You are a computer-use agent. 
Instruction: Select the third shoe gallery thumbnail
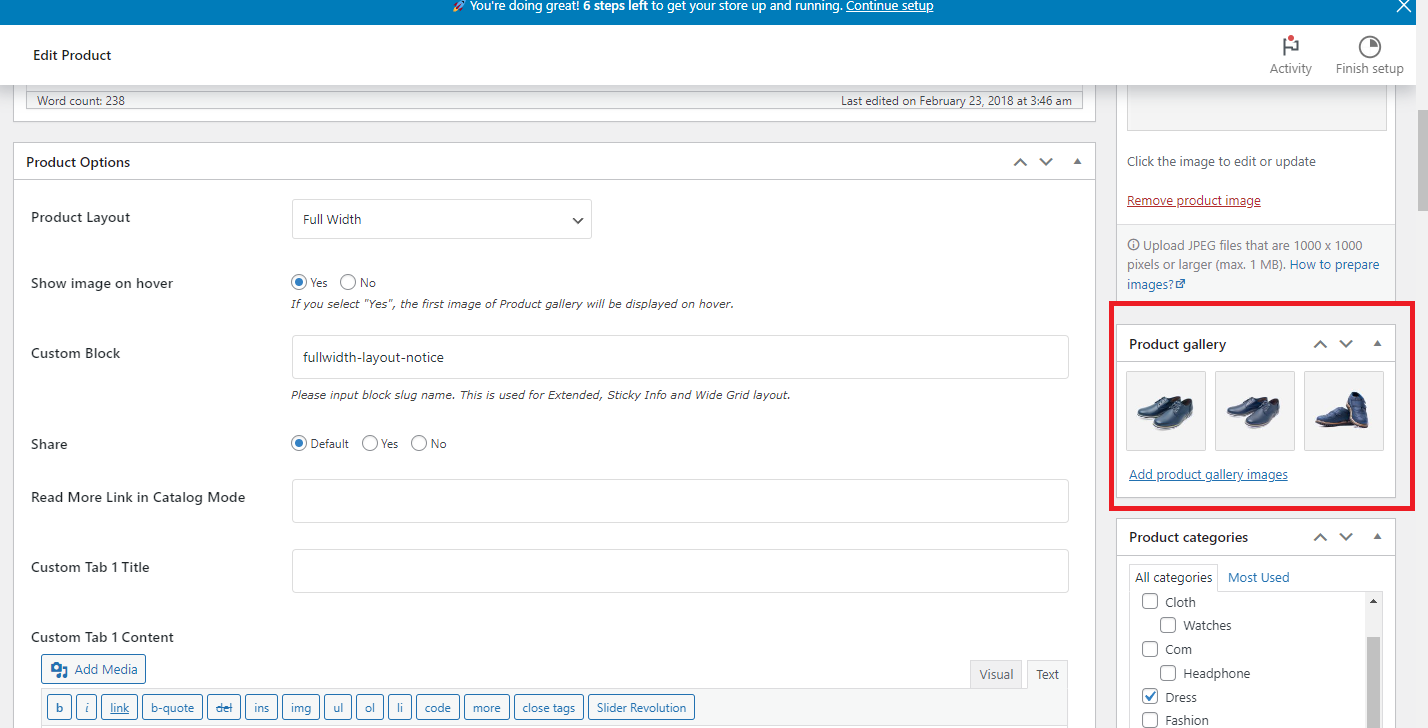pyautogui.click(x=1344, y=411)
